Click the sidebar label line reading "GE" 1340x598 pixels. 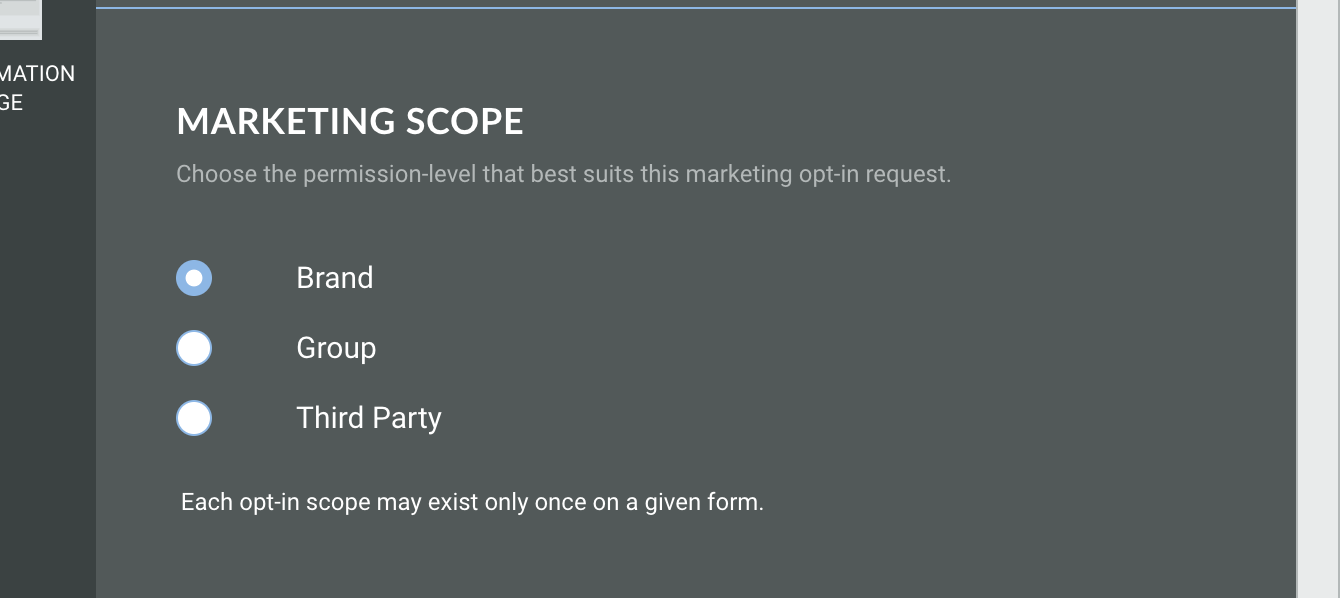click(x=12, y=103)
